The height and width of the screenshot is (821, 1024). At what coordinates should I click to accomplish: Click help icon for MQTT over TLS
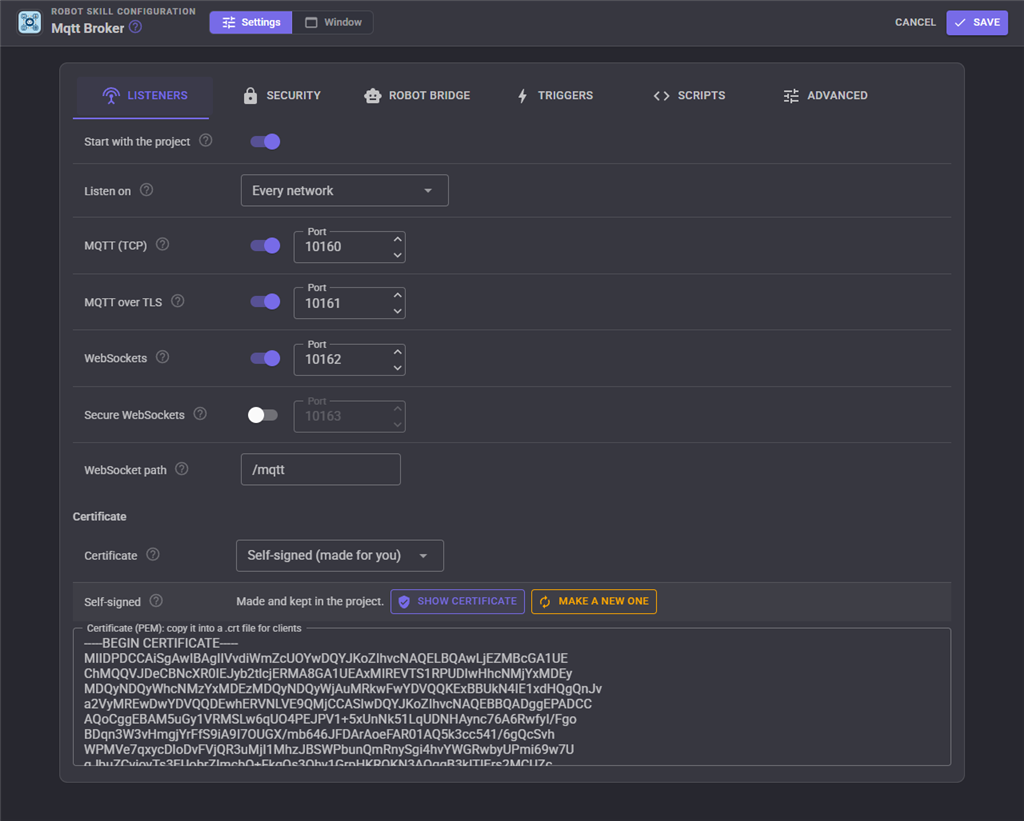(178, 301)
